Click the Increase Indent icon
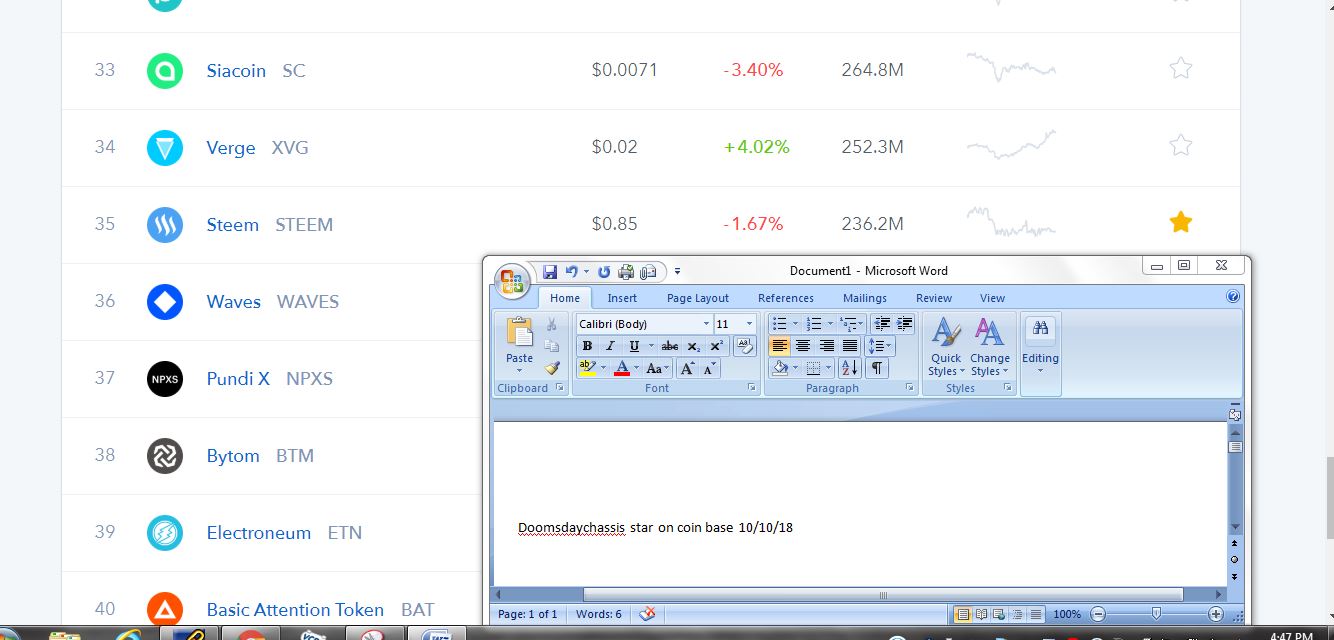Image resolution: width=1334 pixels, height=640 pixels. (x=904, y=324)
